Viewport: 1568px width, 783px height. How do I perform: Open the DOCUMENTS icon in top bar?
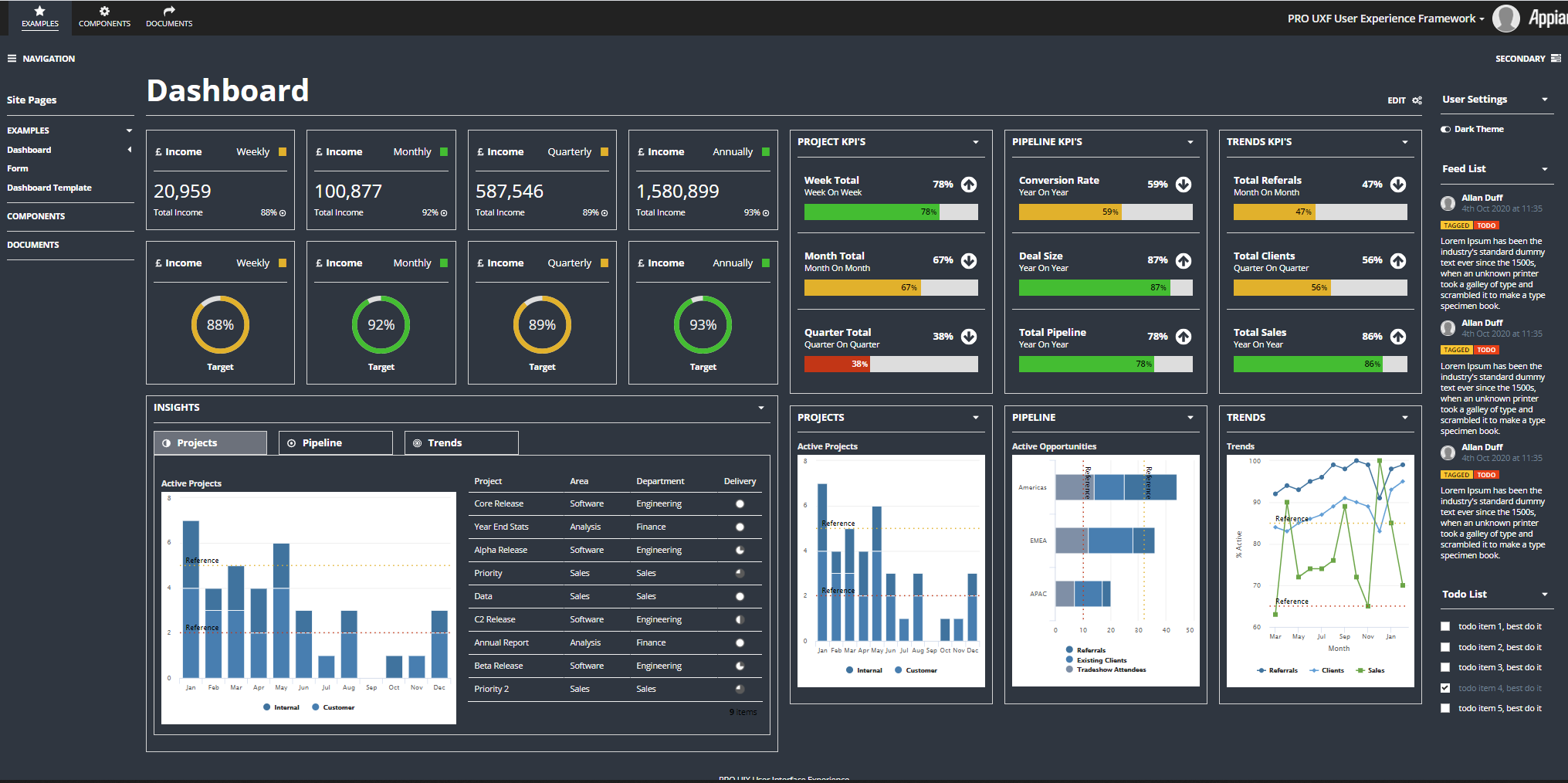pos(168,12)
